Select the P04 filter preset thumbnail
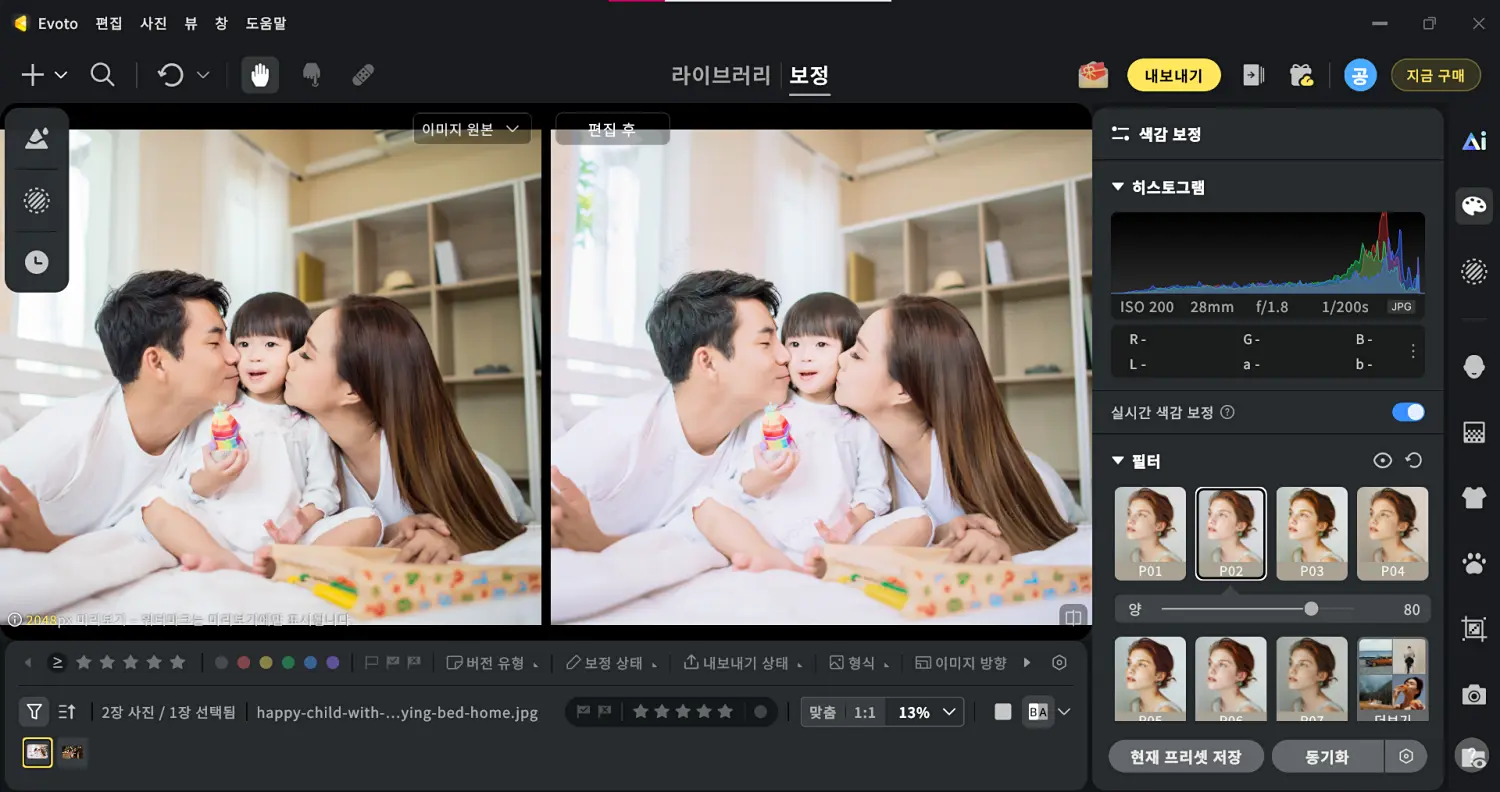Screen dimensions: 1500x792 tap(1392, 533)
